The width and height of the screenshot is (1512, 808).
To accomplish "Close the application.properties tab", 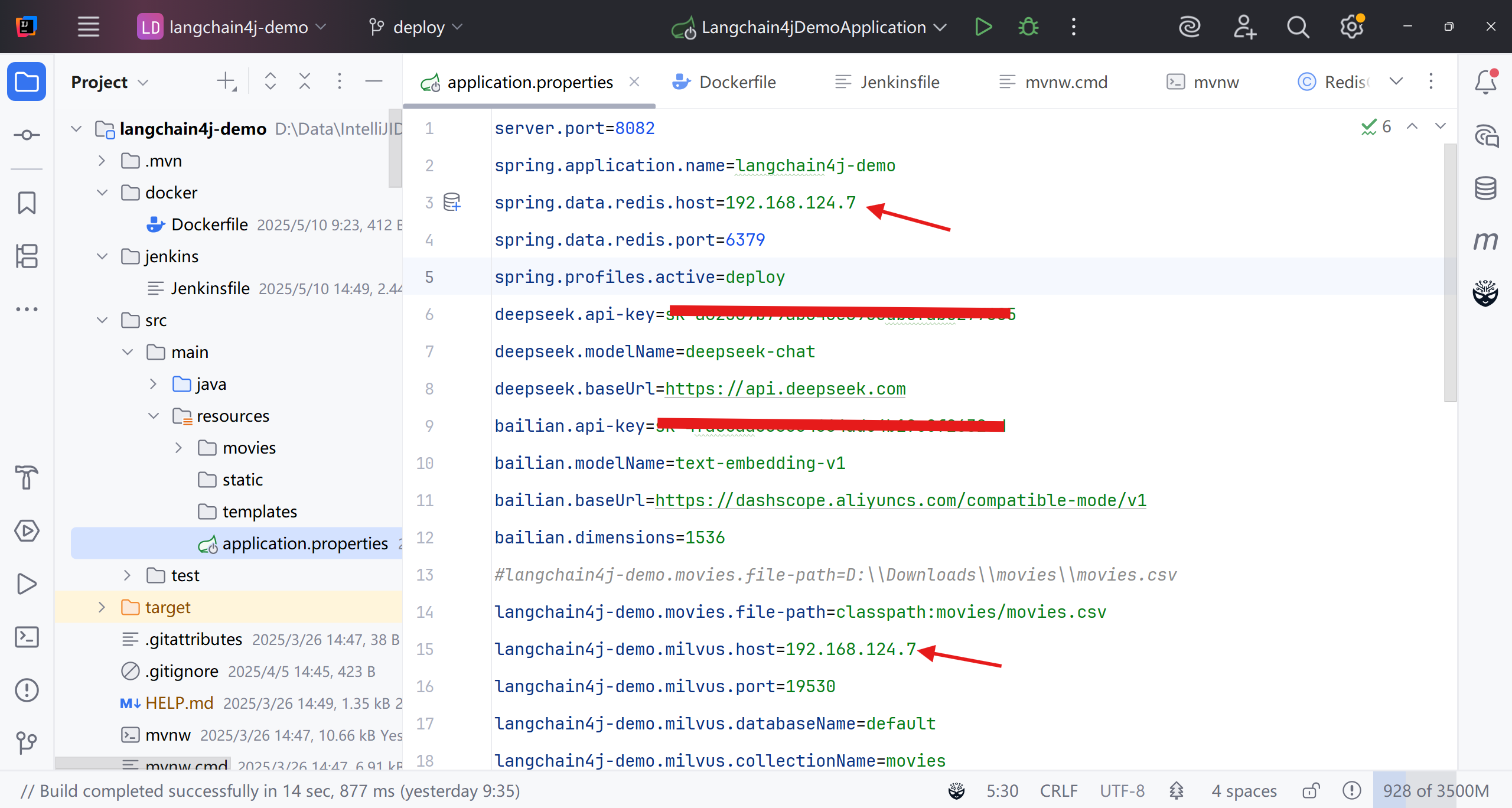I will pyautogui.click(x=634, y=82).
